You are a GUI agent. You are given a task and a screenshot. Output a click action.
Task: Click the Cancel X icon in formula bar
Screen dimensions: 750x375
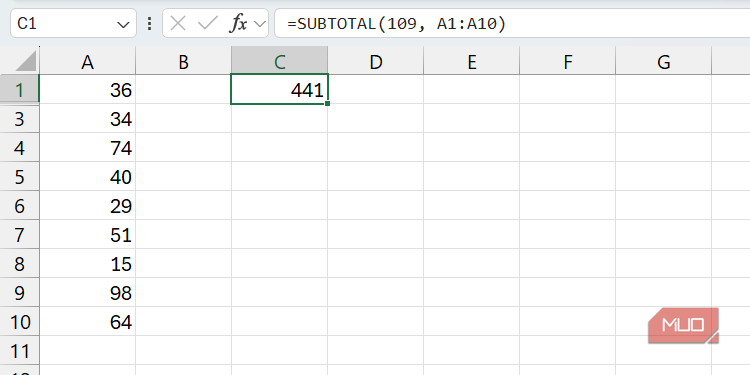(x=178, y=23)
